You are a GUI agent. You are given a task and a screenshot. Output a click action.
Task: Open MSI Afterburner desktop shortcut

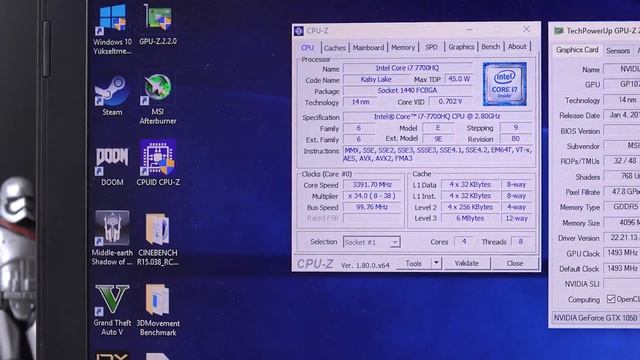[158, 99]
